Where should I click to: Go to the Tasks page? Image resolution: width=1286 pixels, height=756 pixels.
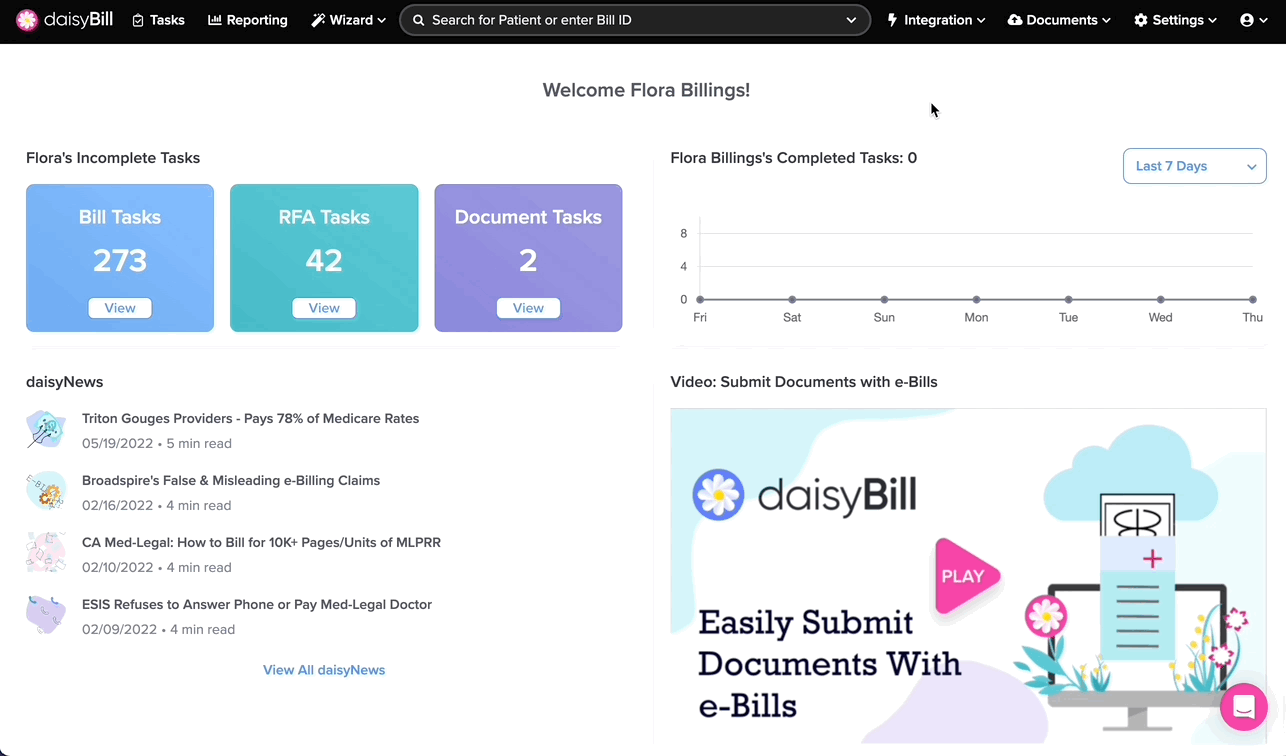pyautogui.click(x=159, y=20)
